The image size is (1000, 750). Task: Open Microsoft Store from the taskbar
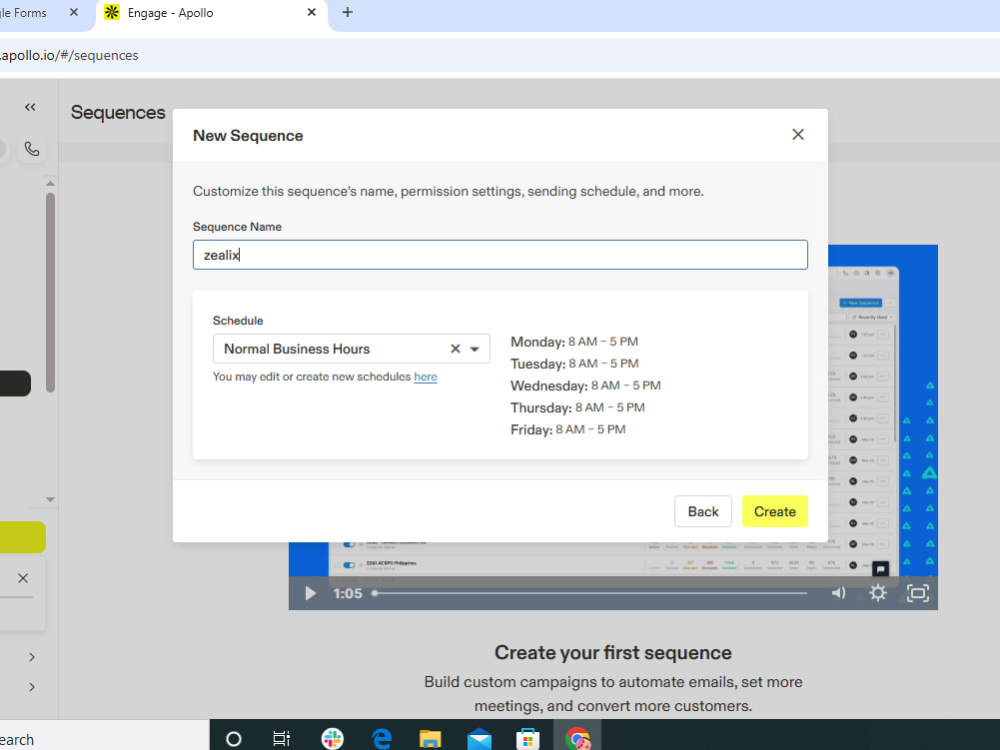tap(527, 739)
